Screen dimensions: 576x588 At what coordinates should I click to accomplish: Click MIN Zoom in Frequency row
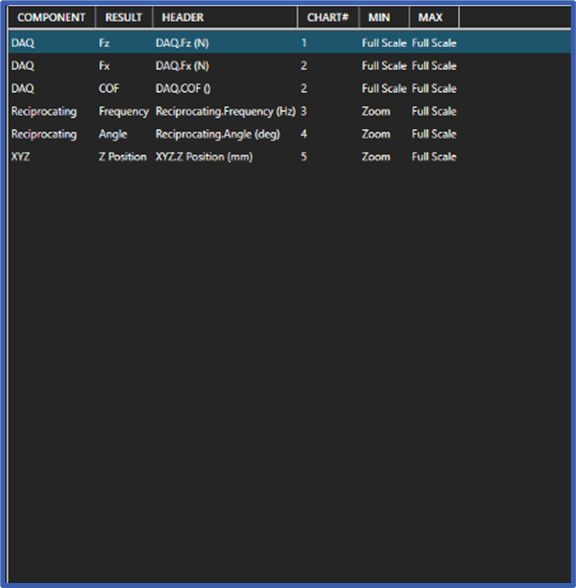pyautogui.click(x=376, y=112)
